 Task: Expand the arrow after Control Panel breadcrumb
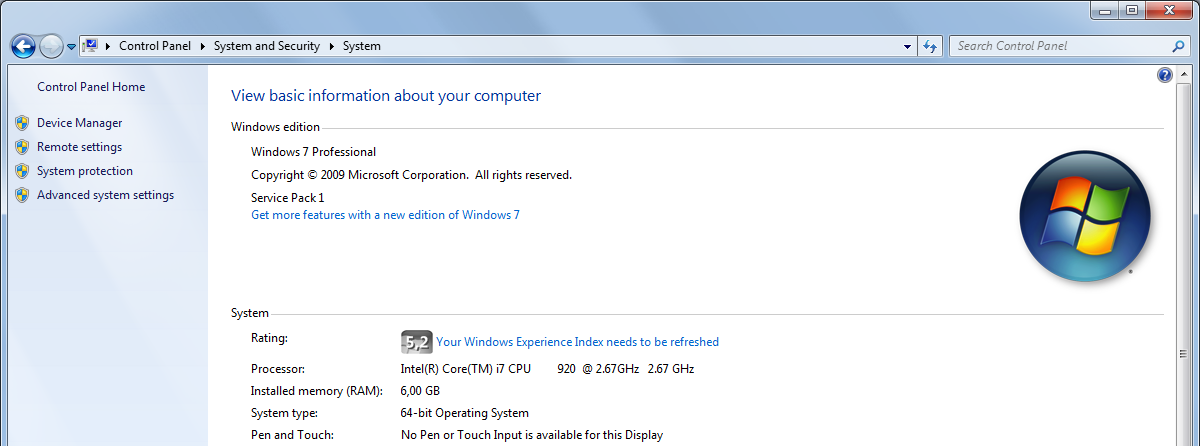[x=203, y=46]
